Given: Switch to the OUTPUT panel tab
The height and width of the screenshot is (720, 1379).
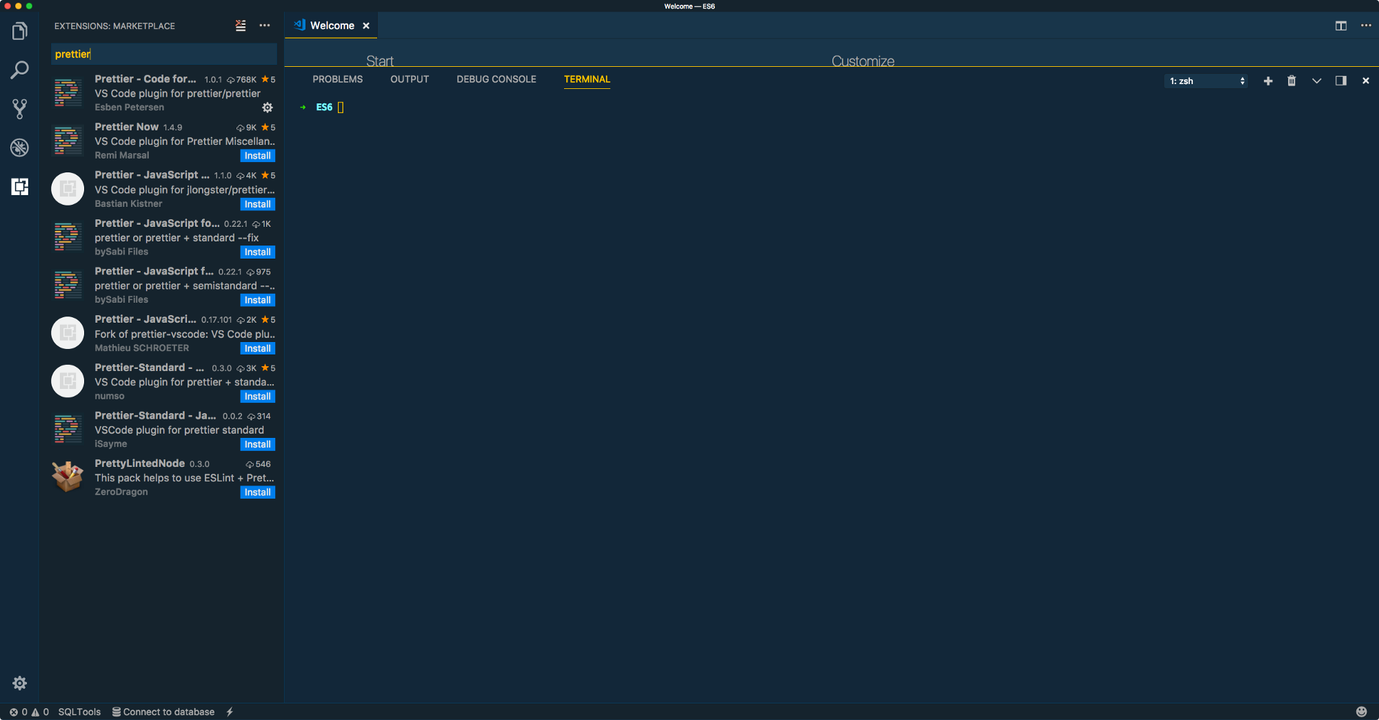Looking at the screenshot, I should 410,79.
